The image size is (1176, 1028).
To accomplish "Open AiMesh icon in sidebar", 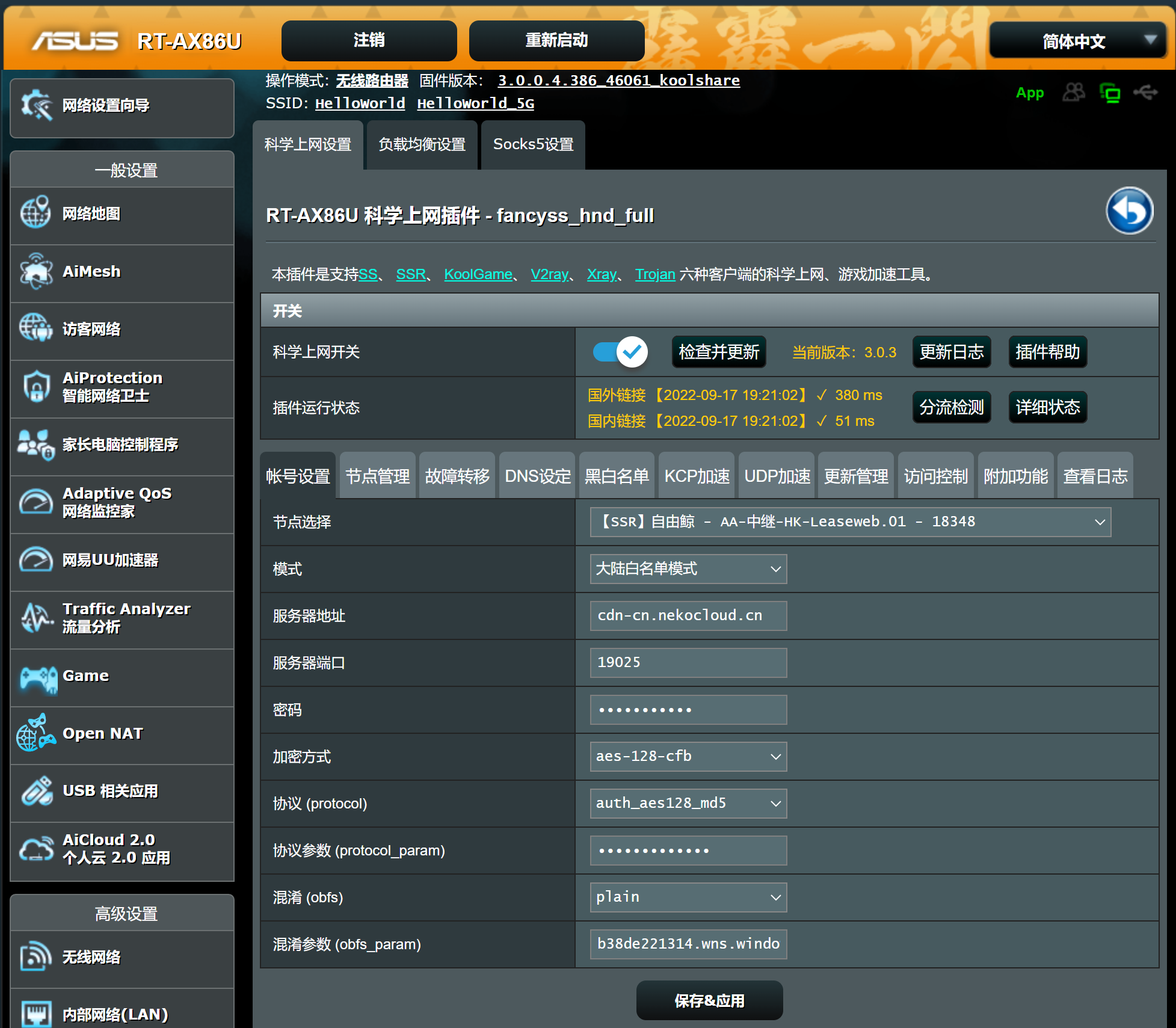I will coord(36,271).
